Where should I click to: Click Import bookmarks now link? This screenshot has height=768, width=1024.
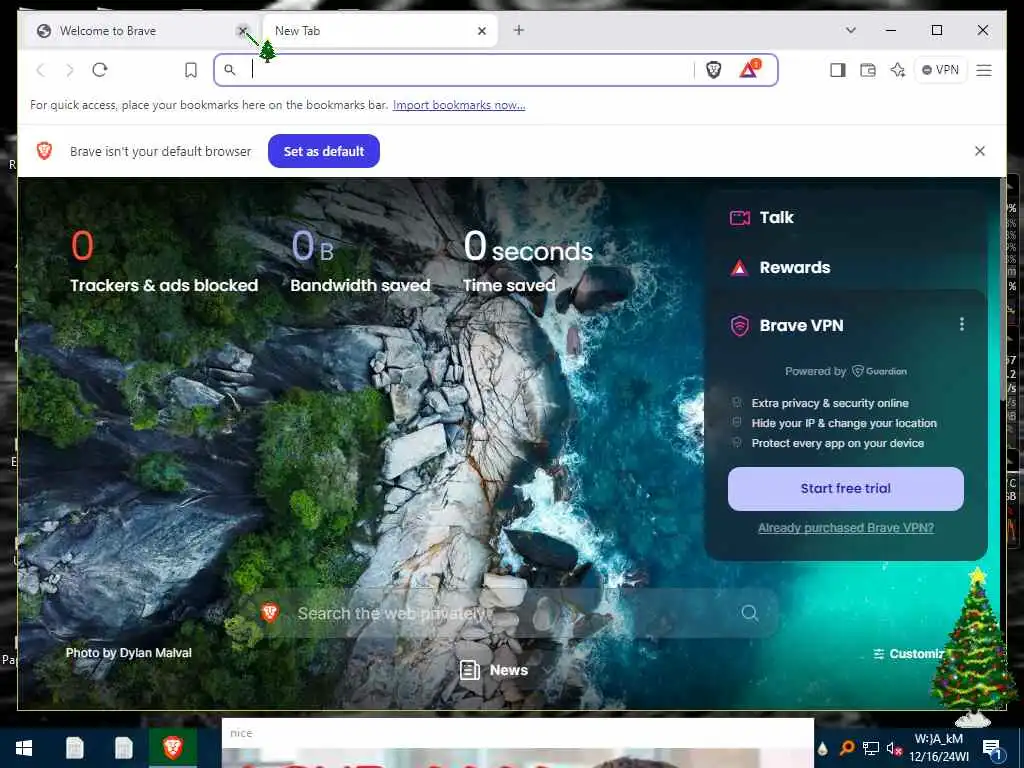pyautogui.click(x=459, y=105)
